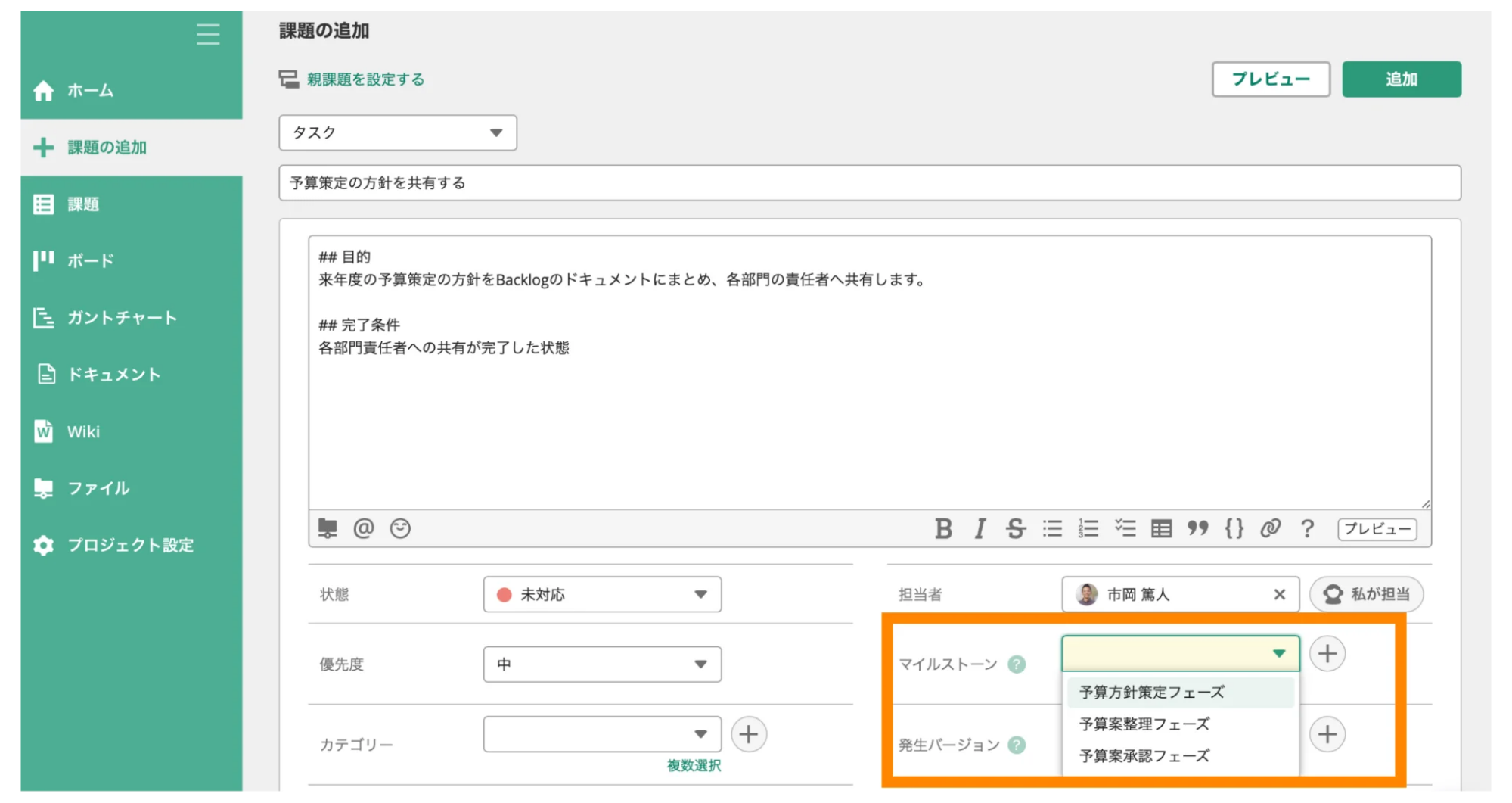Screen dimensions: 1512x803
Task: Click the editor toolbar プレビュー button
Action: pos(1377,529)
